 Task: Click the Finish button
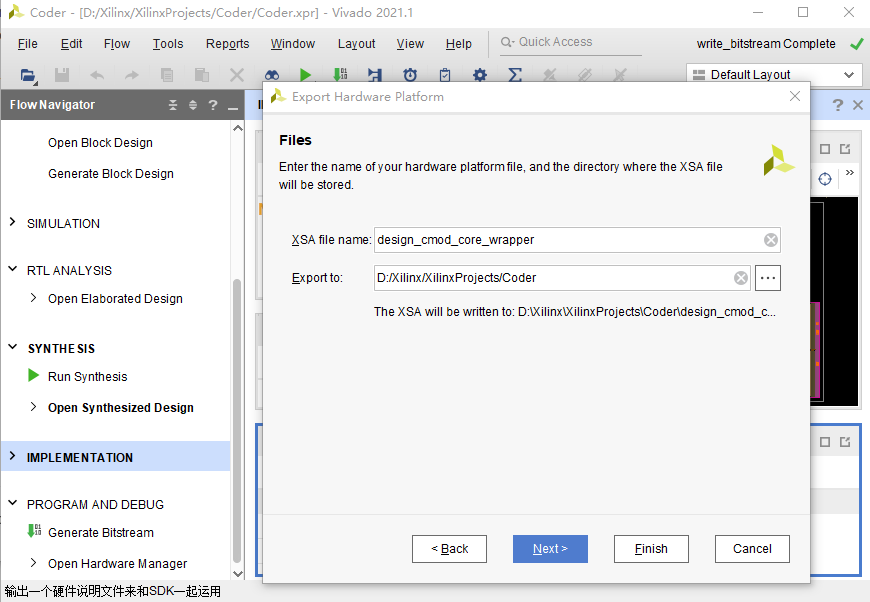tap(651, 549)
